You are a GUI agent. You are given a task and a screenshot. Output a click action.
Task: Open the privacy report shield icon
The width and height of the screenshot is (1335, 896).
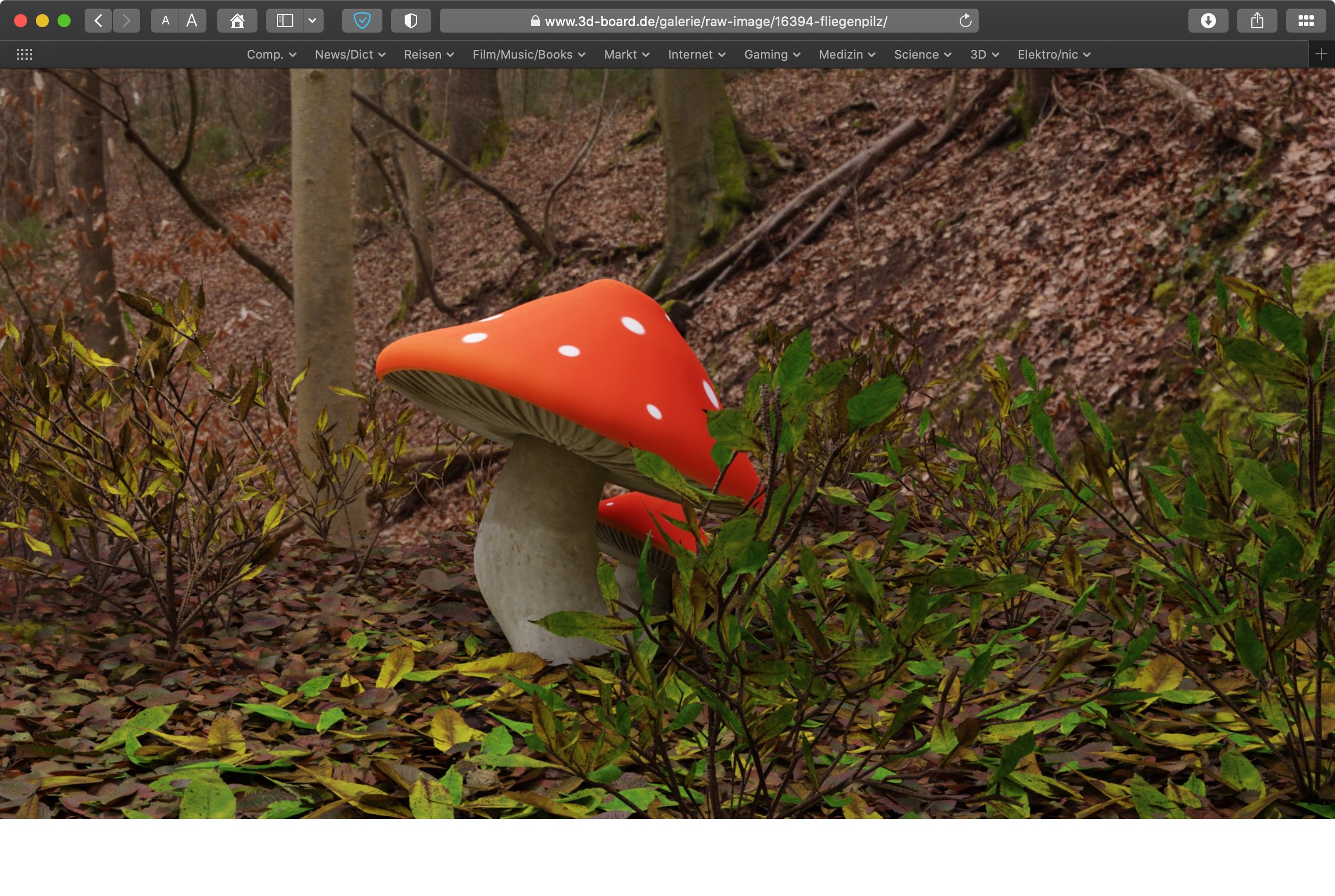click(x=410, y=21)
